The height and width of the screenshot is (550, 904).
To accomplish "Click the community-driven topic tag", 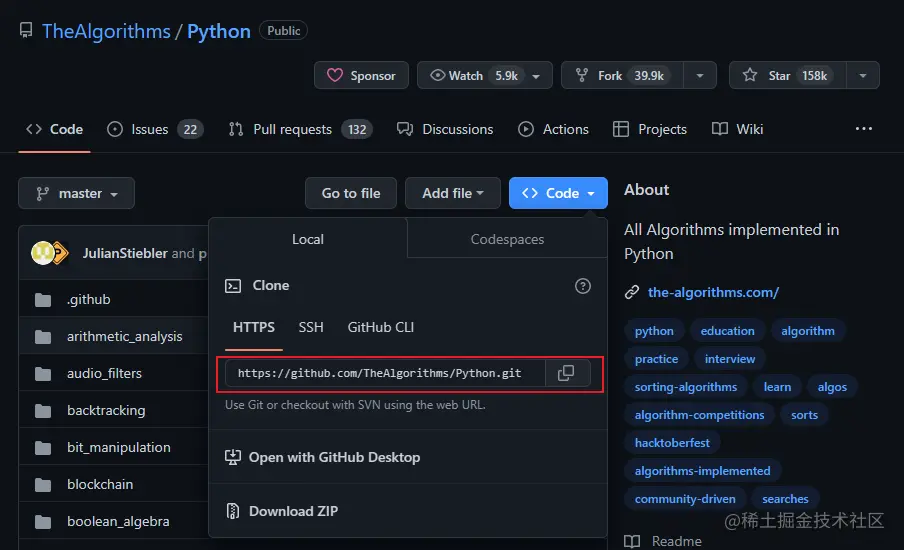I will (x=685, y=499).
